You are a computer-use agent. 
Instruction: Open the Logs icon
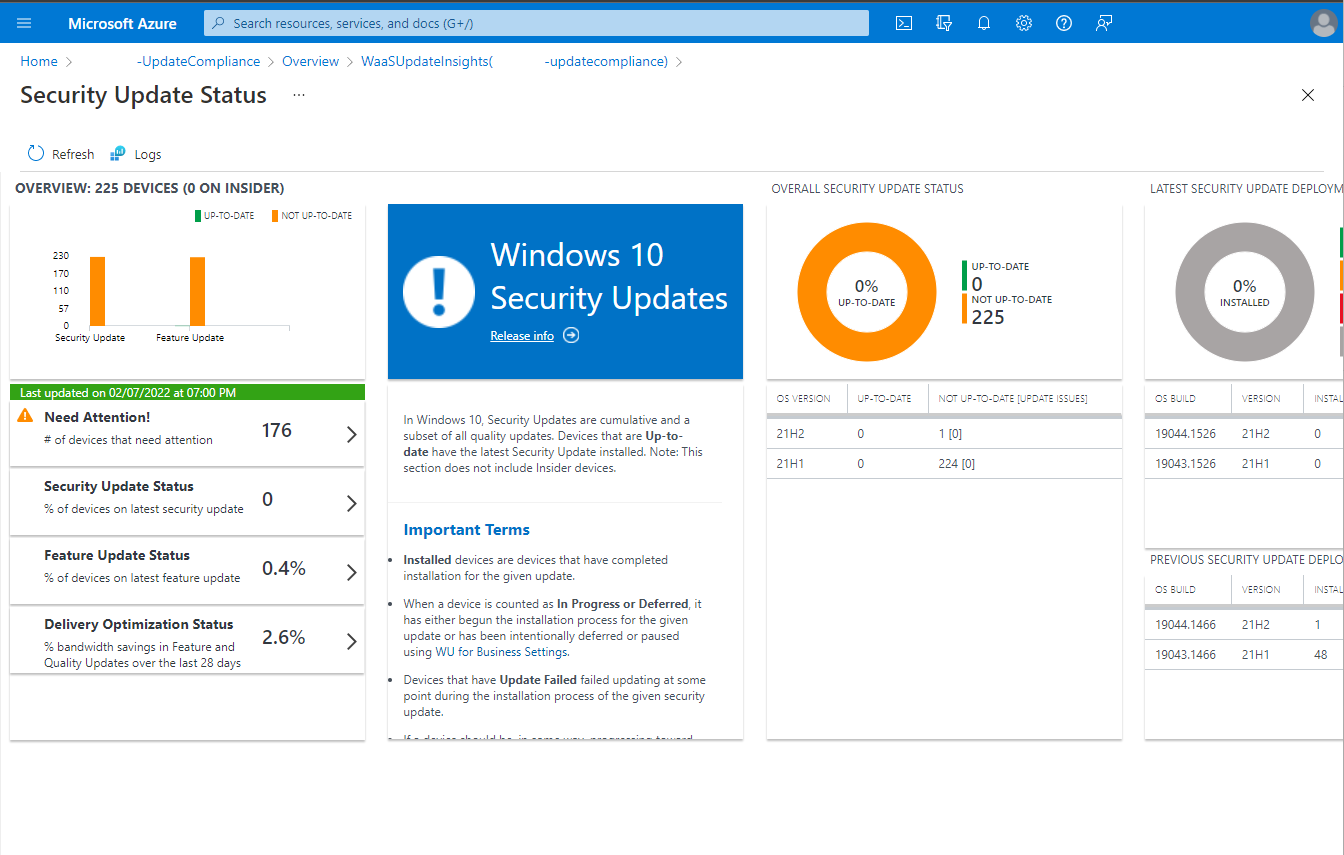[118, 153]
